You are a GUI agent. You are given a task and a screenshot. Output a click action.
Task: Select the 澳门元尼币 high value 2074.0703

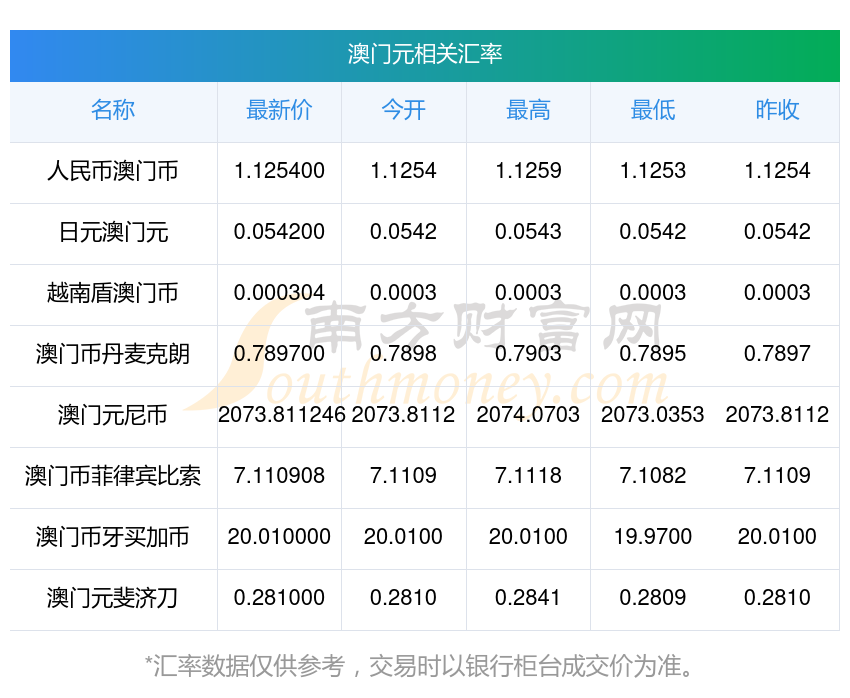[x=528, y=415]
